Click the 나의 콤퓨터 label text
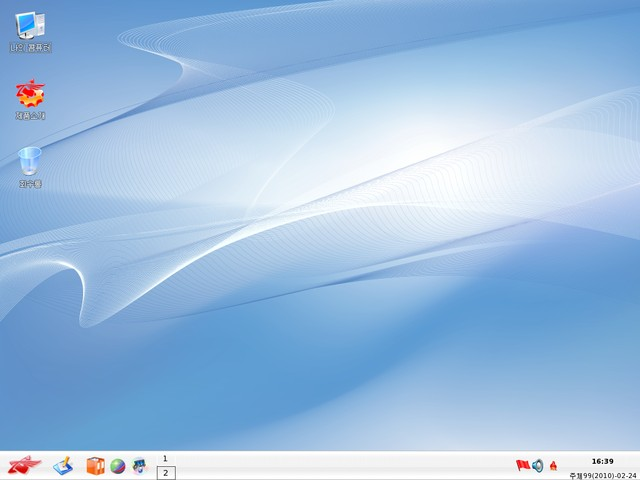Screen dimensions: 640x480 (31, 48)
